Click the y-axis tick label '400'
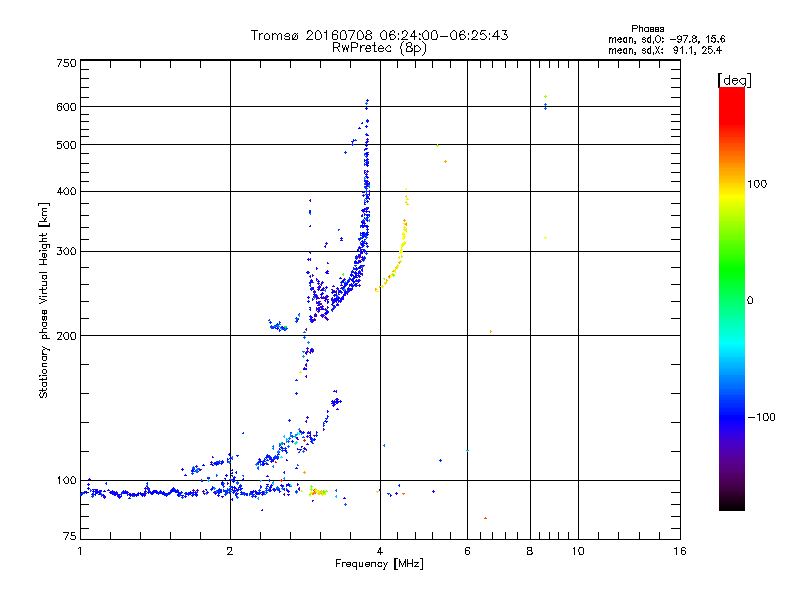Screen dimensions: 800x600 pos(67,192)
